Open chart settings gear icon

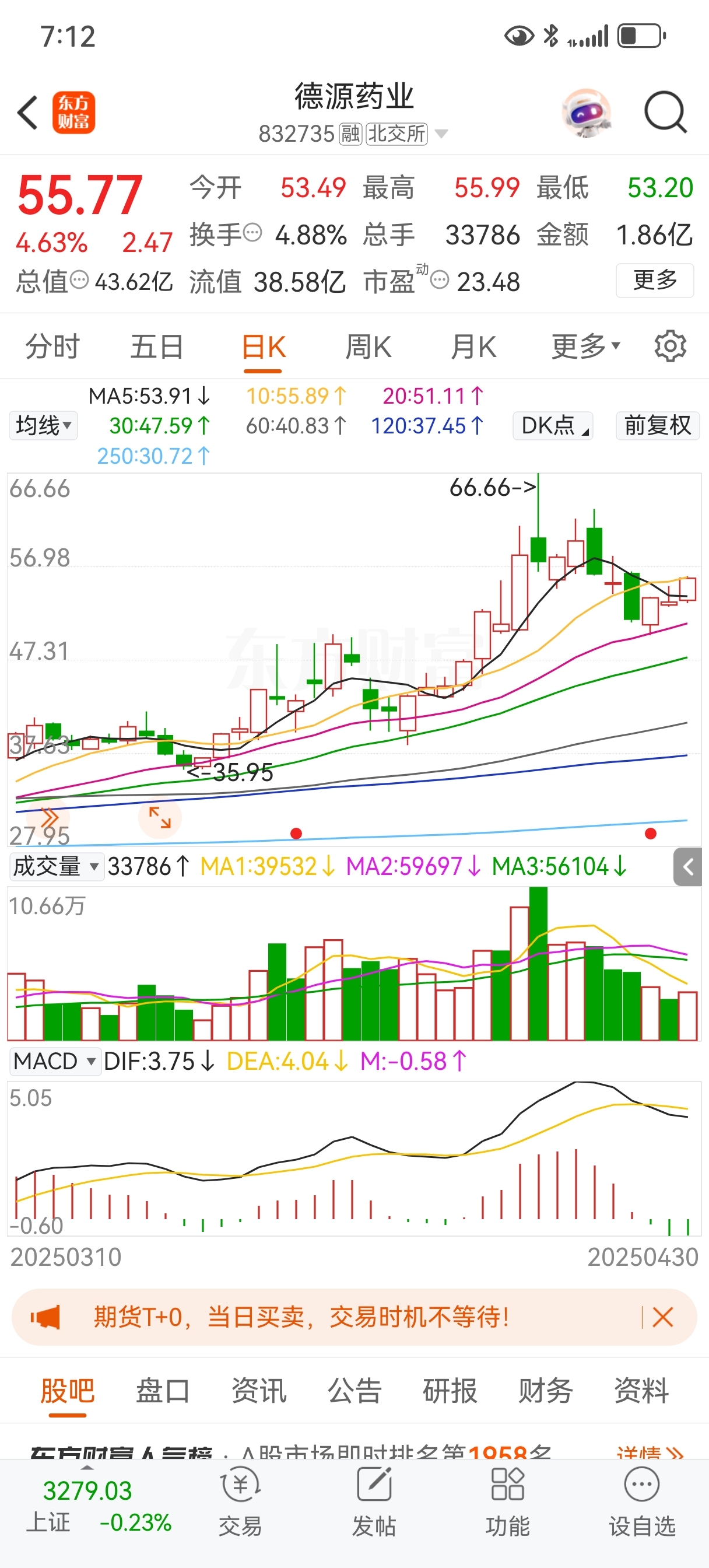point(670,346)
